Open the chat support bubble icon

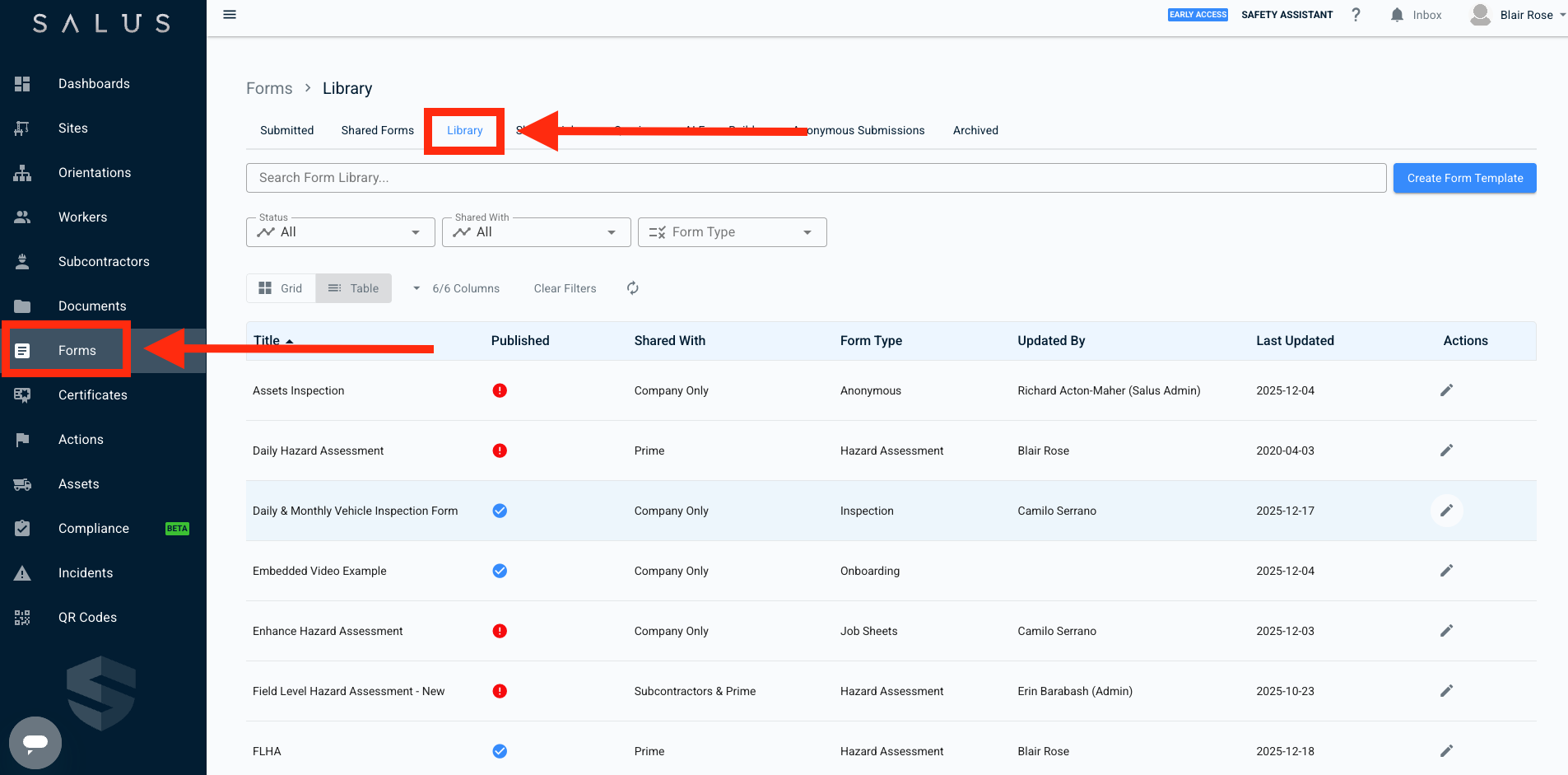35,742
